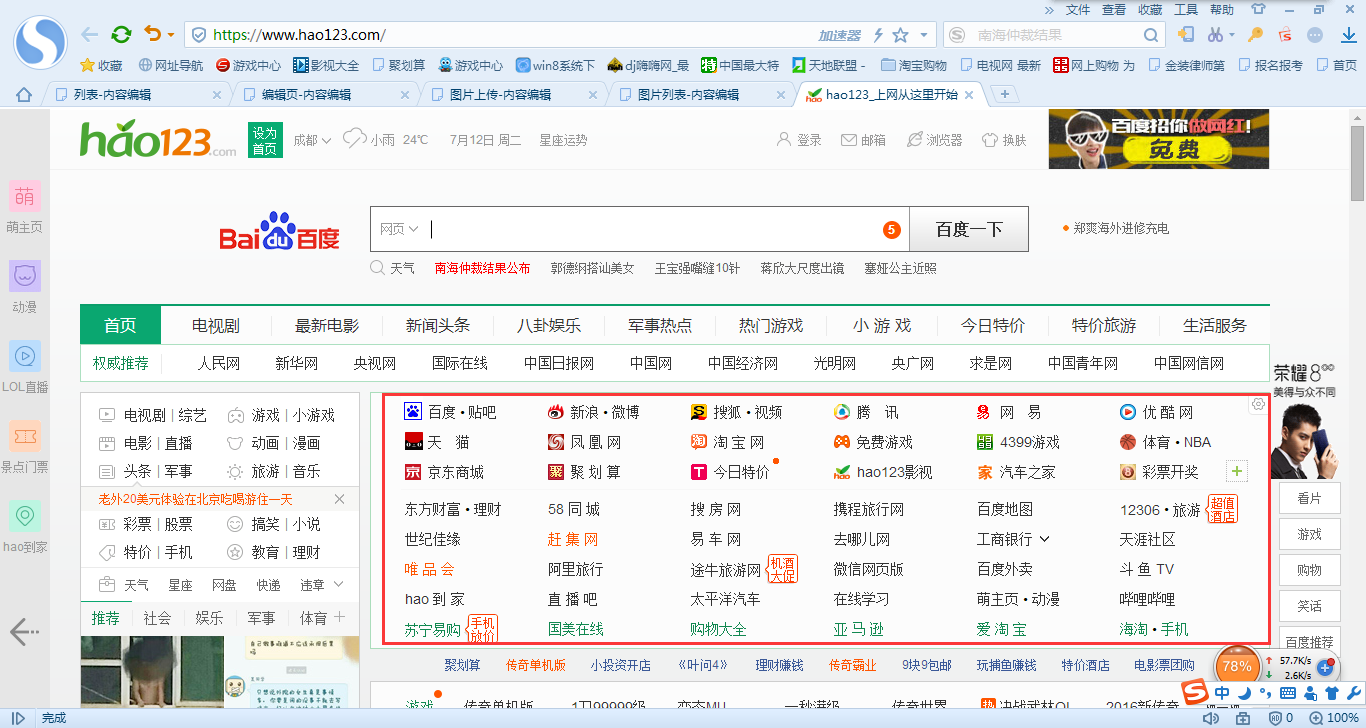Viewport: 1366px width, 728px height.
Task: Click the large dashed back arrow in sidebar
Action: coord(24,631)
